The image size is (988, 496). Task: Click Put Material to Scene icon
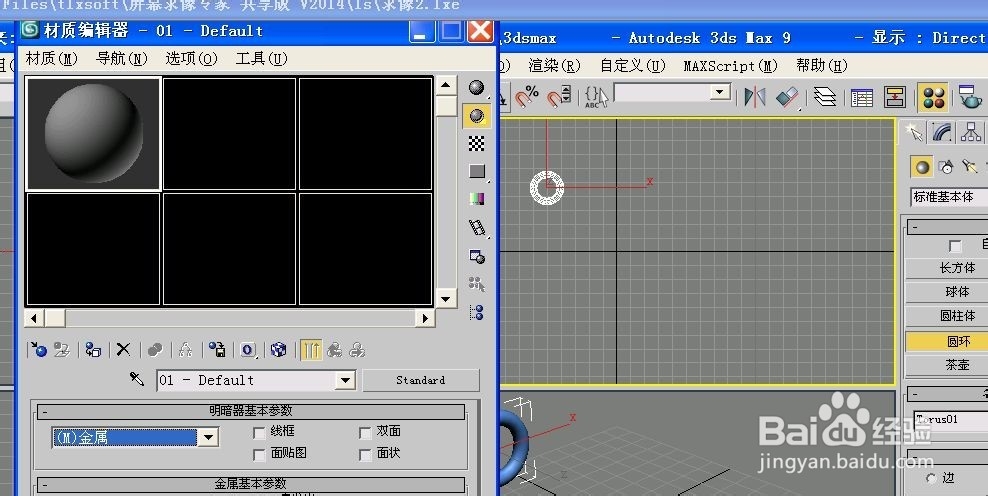[x=62, y=350]
